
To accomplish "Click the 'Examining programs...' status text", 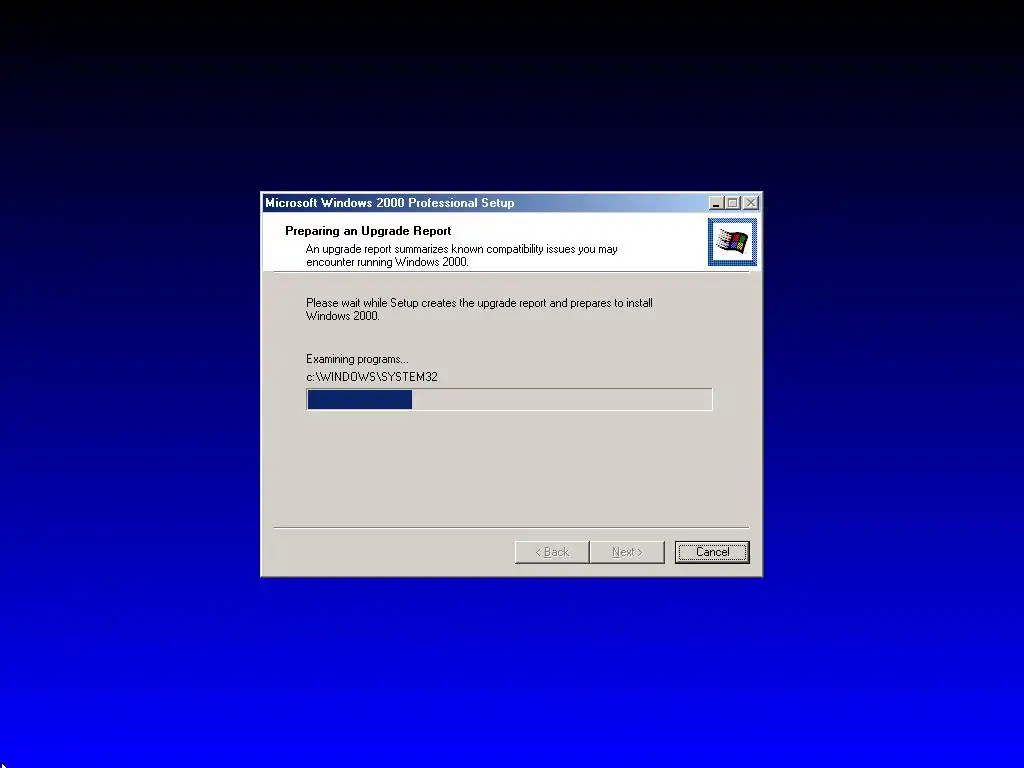I will [357, 359].
